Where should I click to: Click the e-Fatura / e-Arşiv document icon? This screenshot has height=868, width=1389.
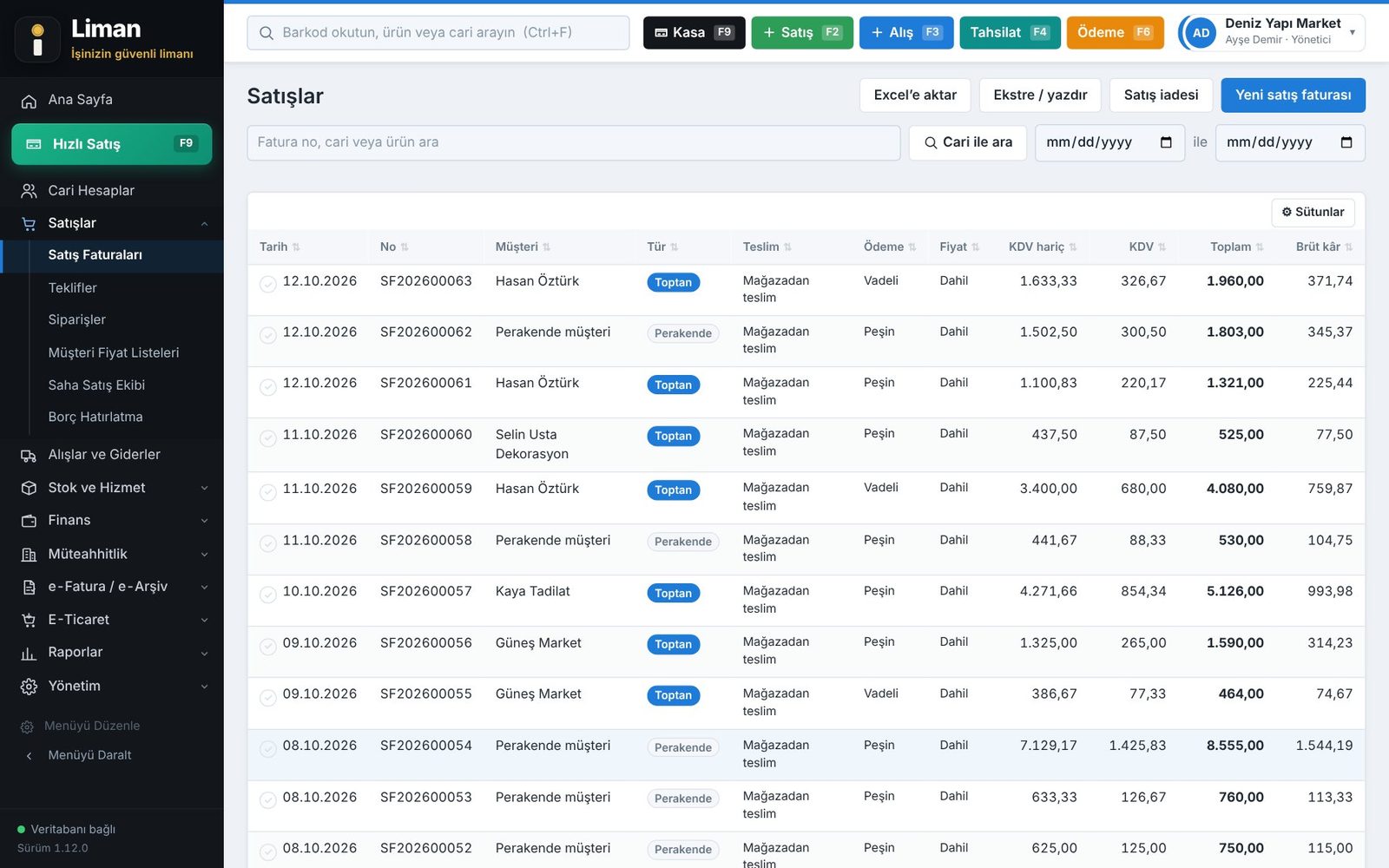pyautogui.click(x=29, y=588)
